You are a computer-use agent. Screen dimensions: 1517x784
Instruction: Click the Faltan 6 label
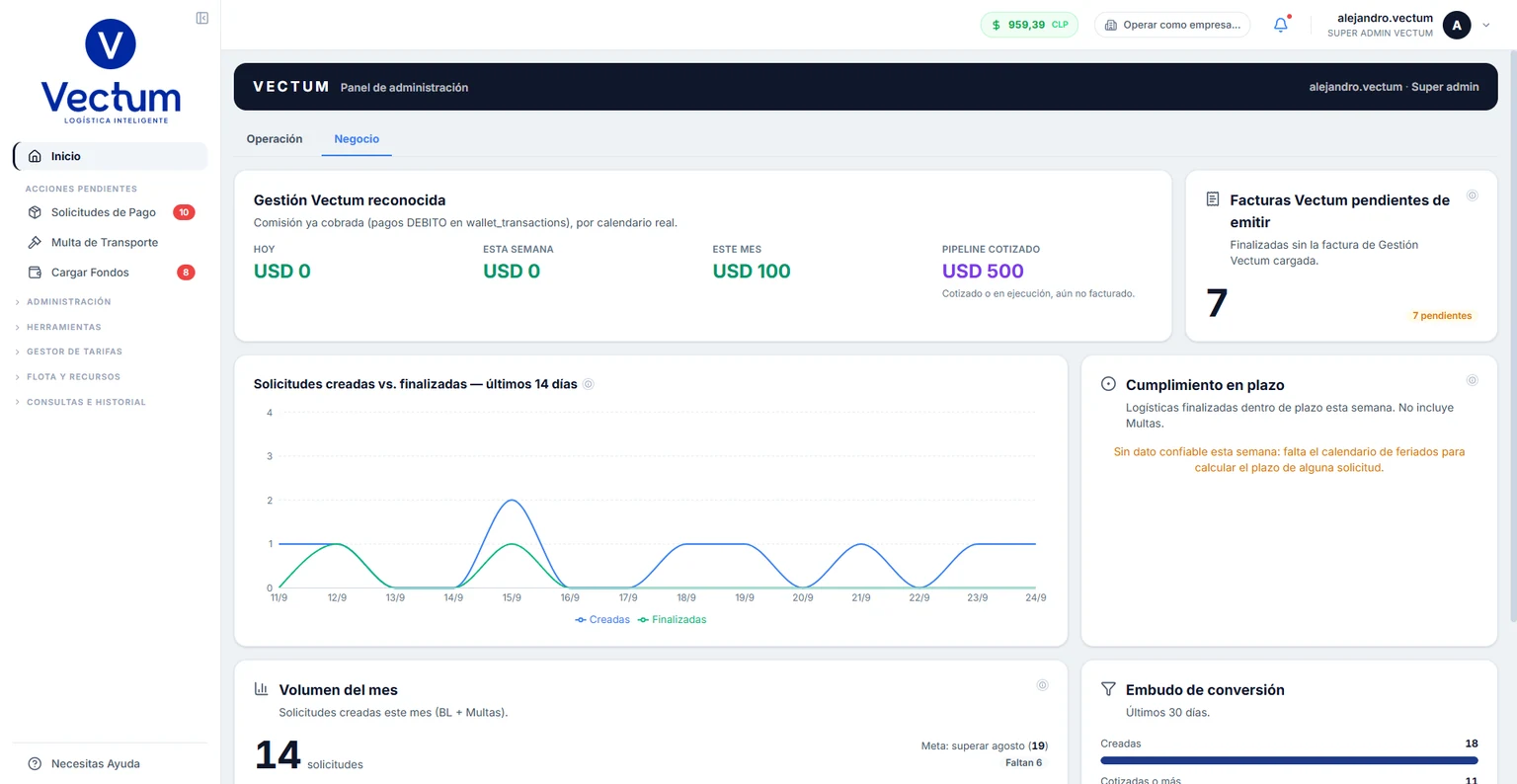1023,762
